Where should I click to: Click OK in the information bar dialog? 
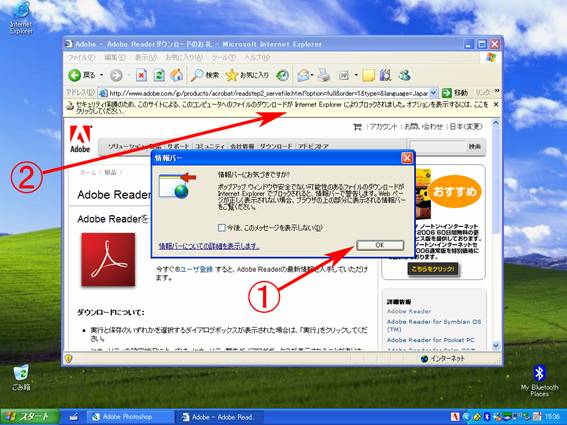coord(380,245)
